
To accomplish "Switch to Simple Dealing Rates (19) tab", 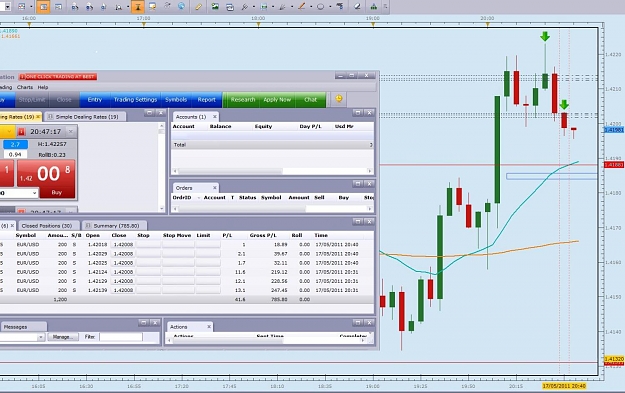I will click(x=85, y=117).
